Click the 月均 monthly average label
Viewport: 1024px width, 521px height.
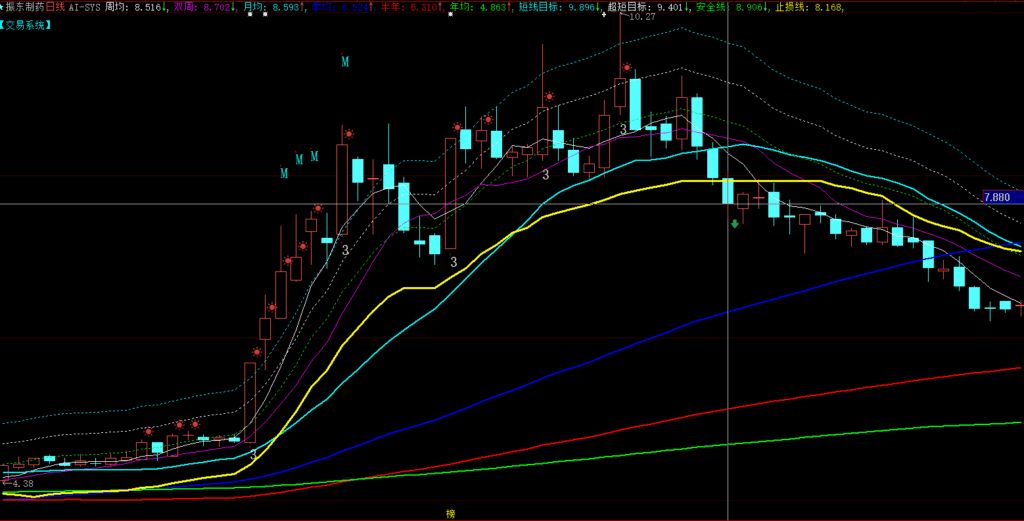(255, 7)
